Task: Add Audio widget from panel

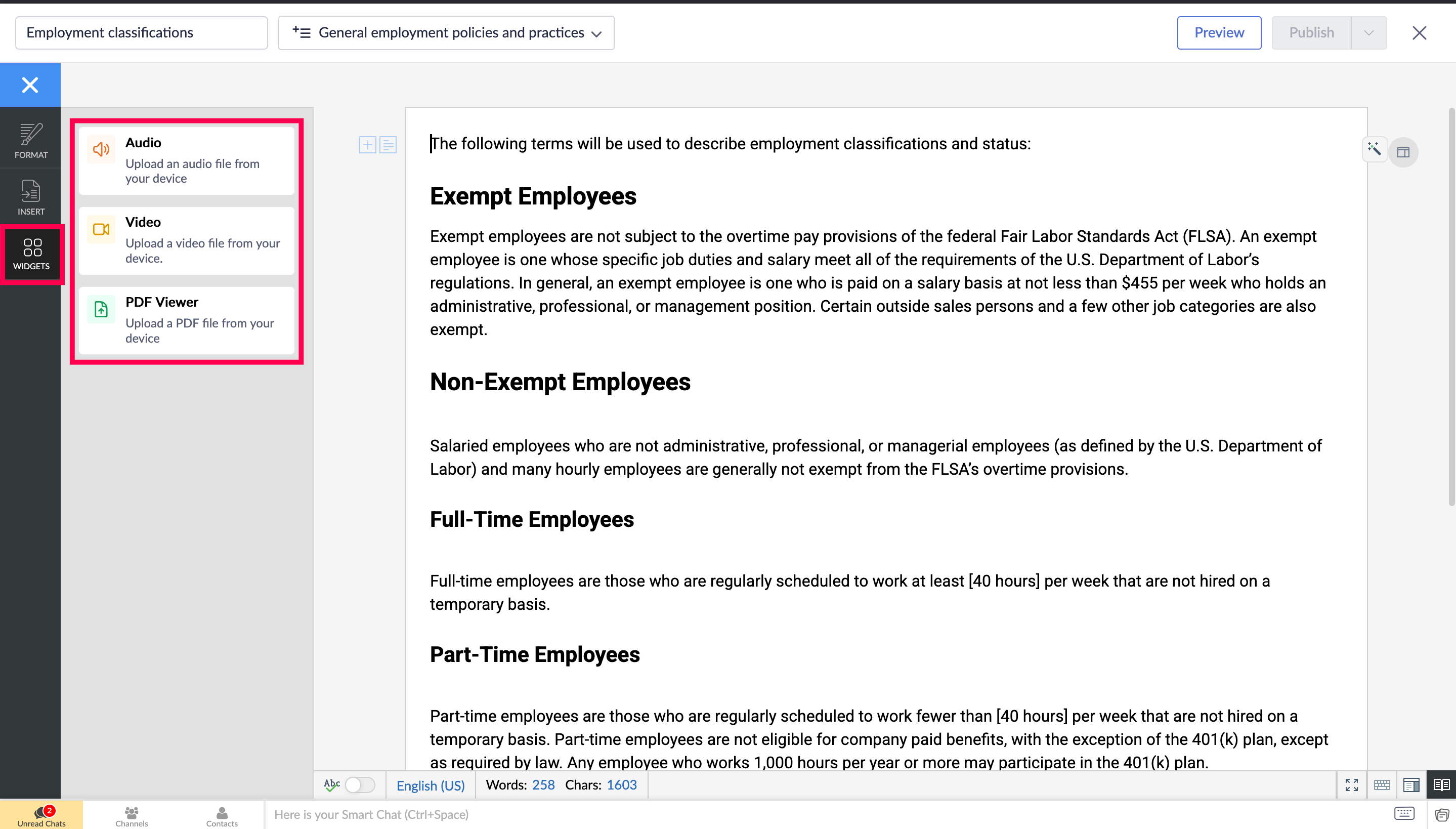Action: [x=187, y=160]
